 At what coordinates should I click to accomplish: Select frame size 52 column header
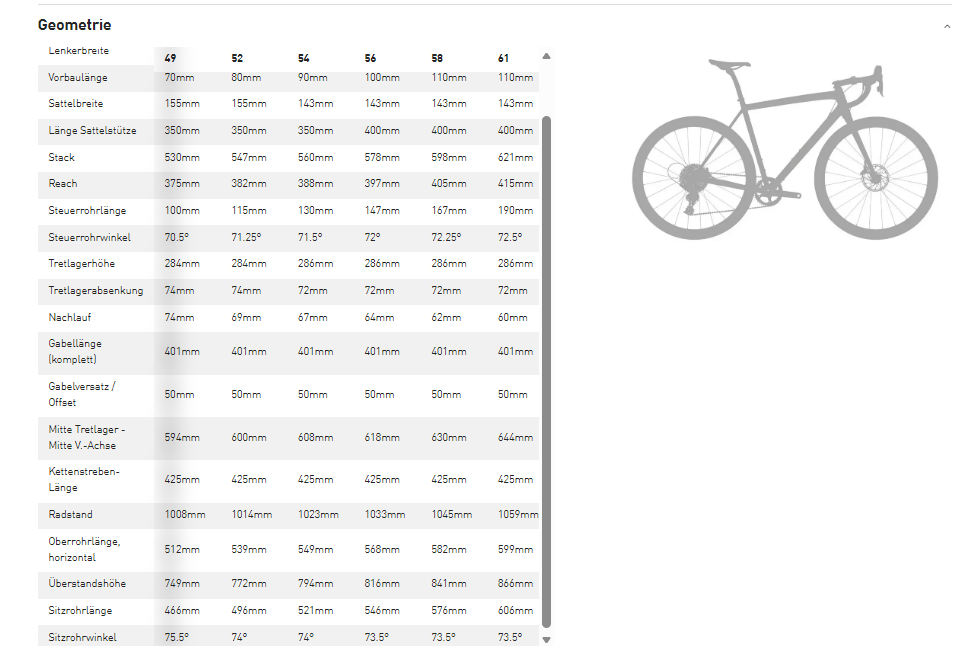coord(237,58)
